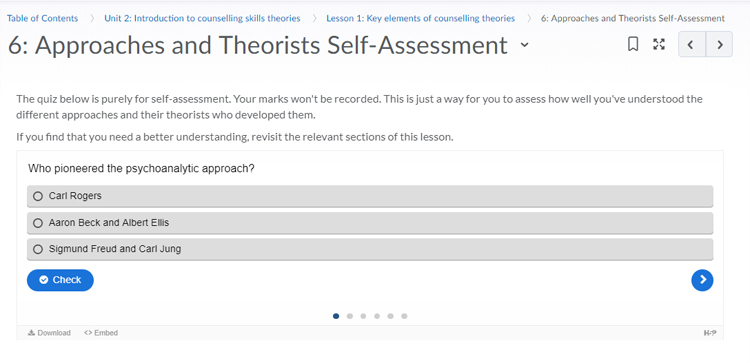Select the Carl Rogers answer option
This screenshot has width=750, height=363.
click(x=370, y=196)
